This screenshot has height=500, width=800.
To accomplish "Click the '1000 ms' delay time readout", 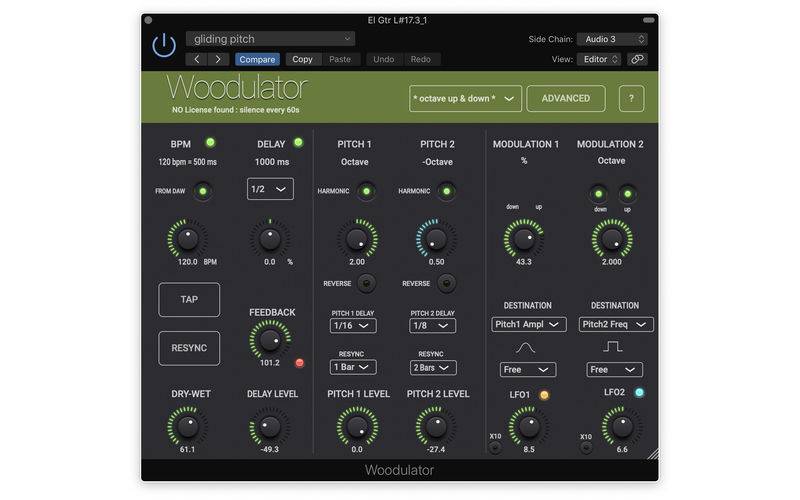I will [272, 162].
